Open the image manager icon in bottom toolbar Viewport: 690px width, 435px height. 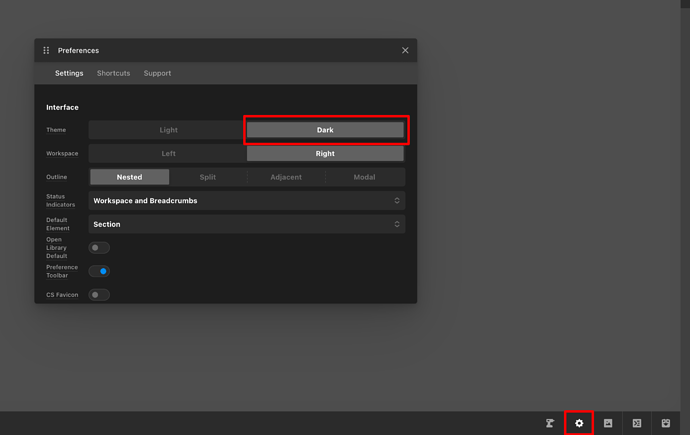608,423
